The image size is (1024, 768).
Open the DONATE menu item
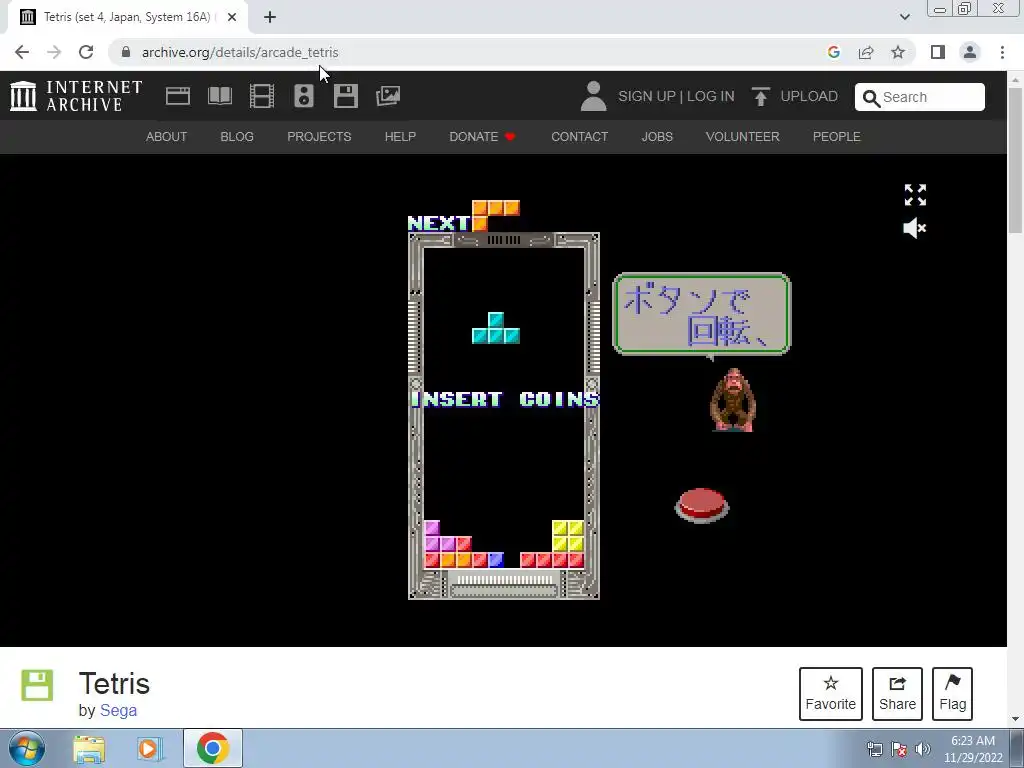coord(482,136)
